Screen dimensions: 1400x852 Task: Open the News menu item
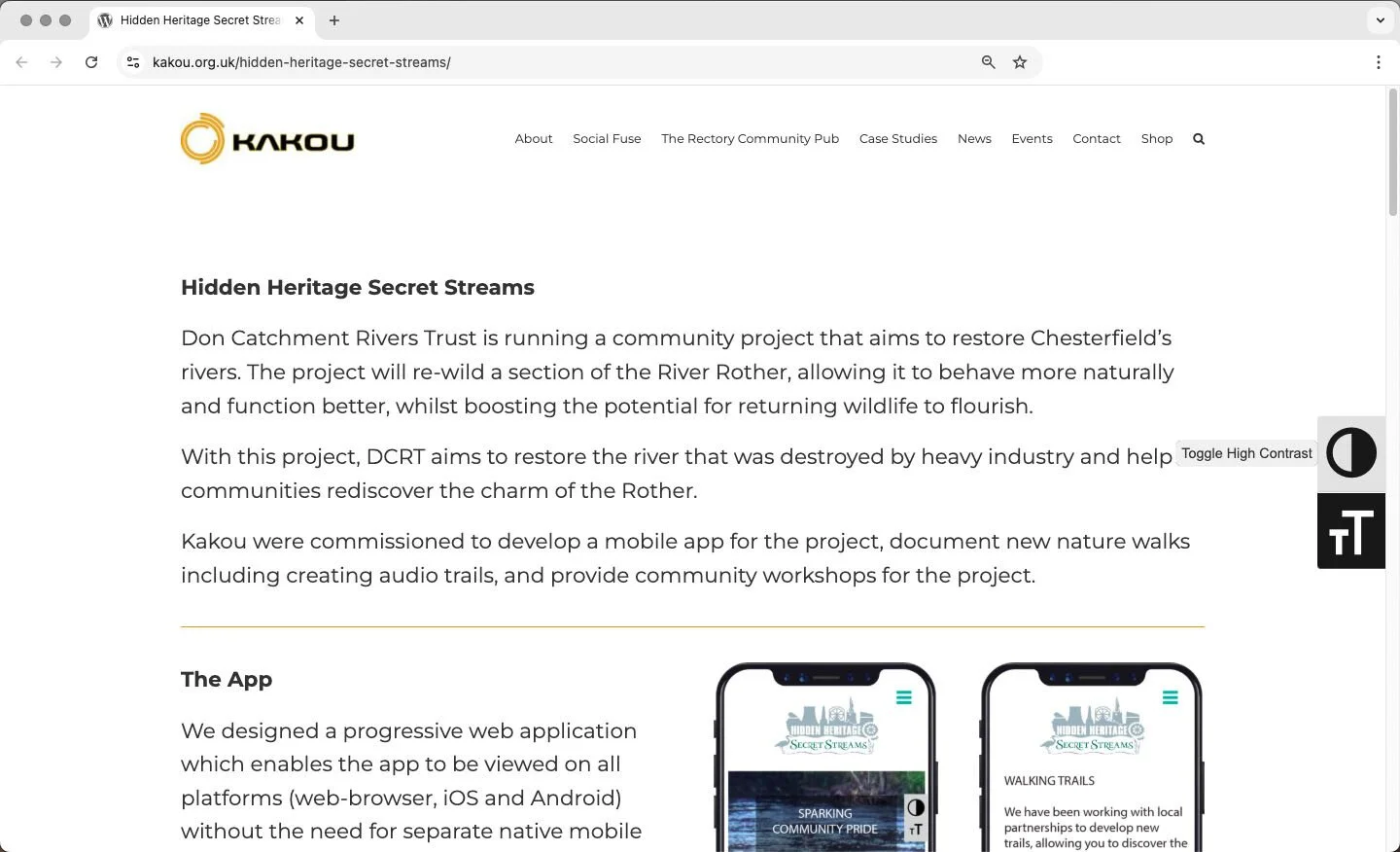click(974, 139)
